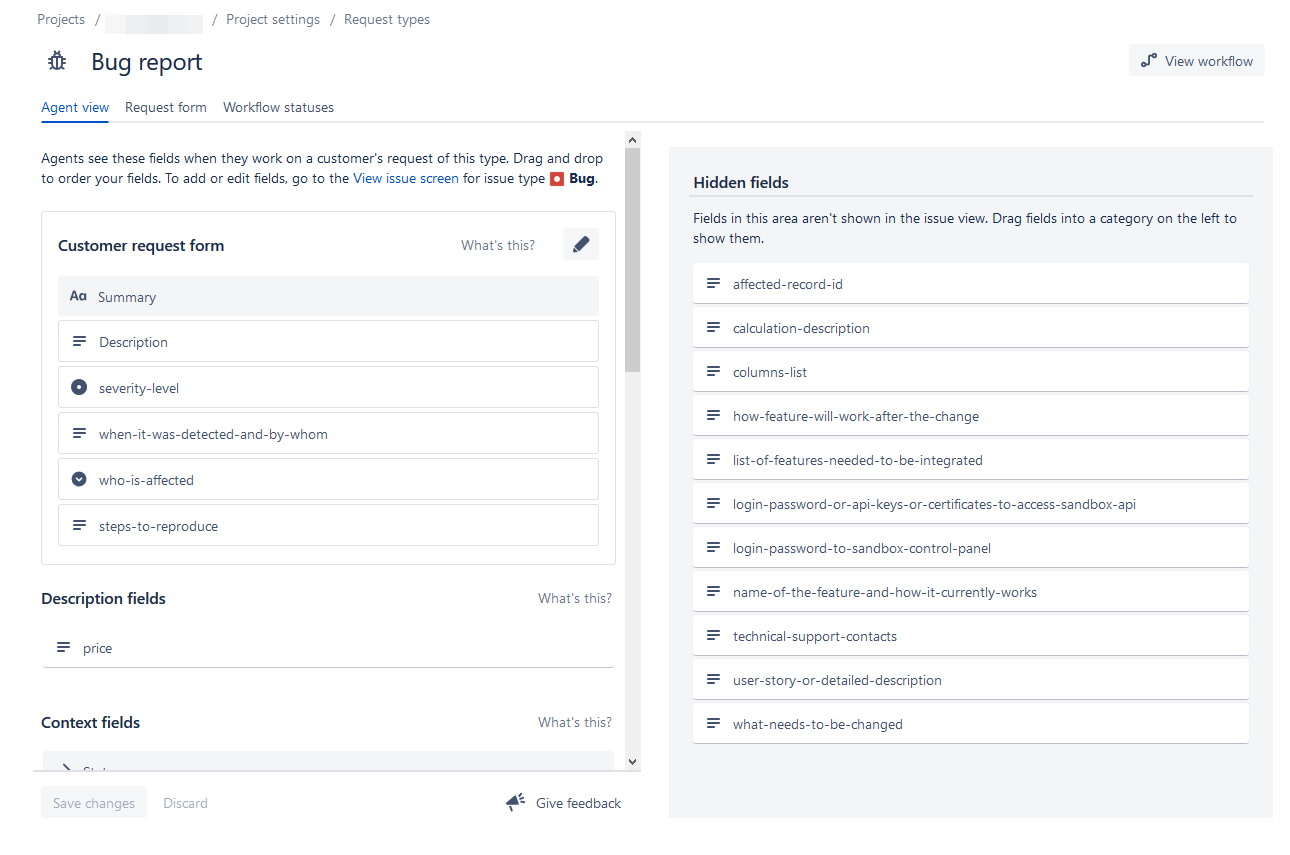
Task: Select the technical-support-contacts hidden field label
Action: (x=815, y=636)
